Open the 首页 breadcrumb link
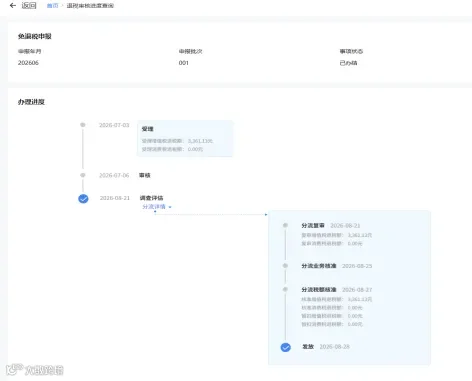The height and width of the screenshot is (381, 472). tap(52, 6)
